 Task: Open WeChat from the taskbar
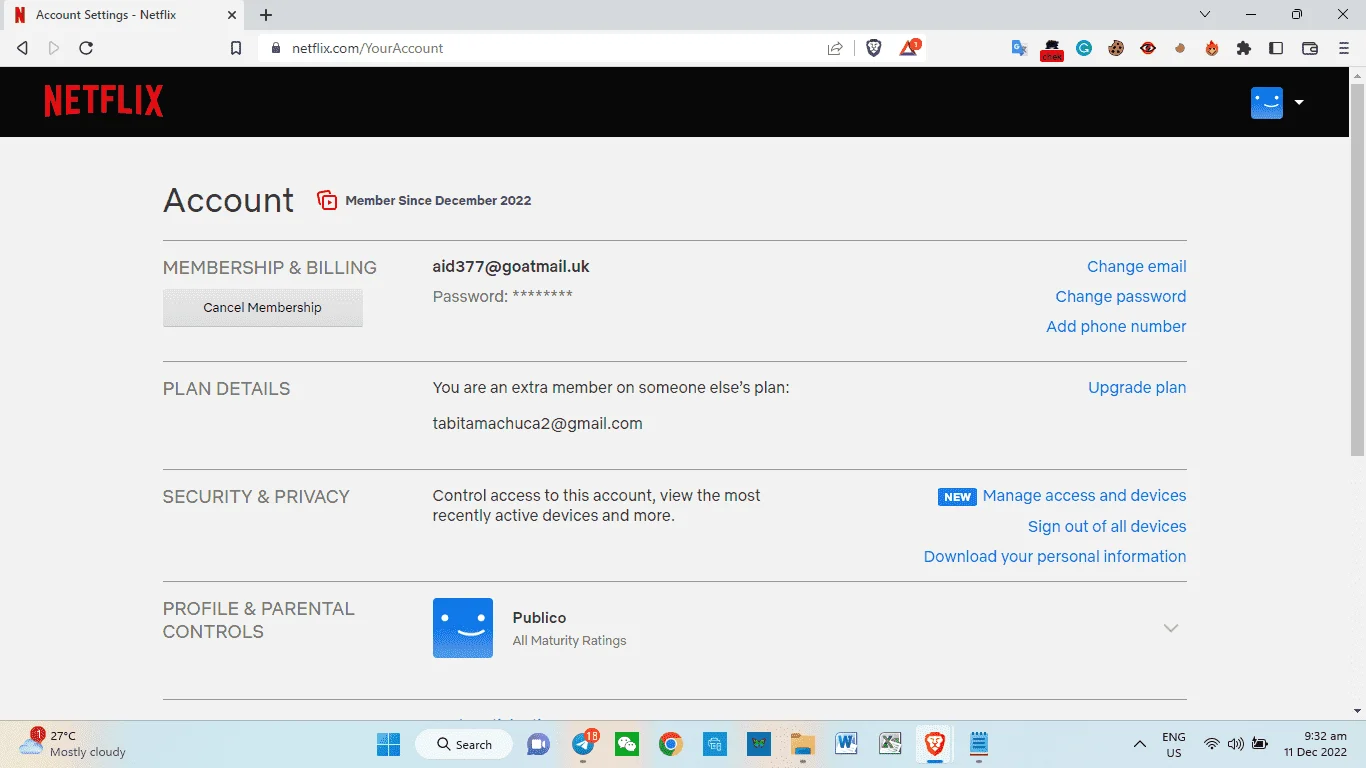(627, 744)
